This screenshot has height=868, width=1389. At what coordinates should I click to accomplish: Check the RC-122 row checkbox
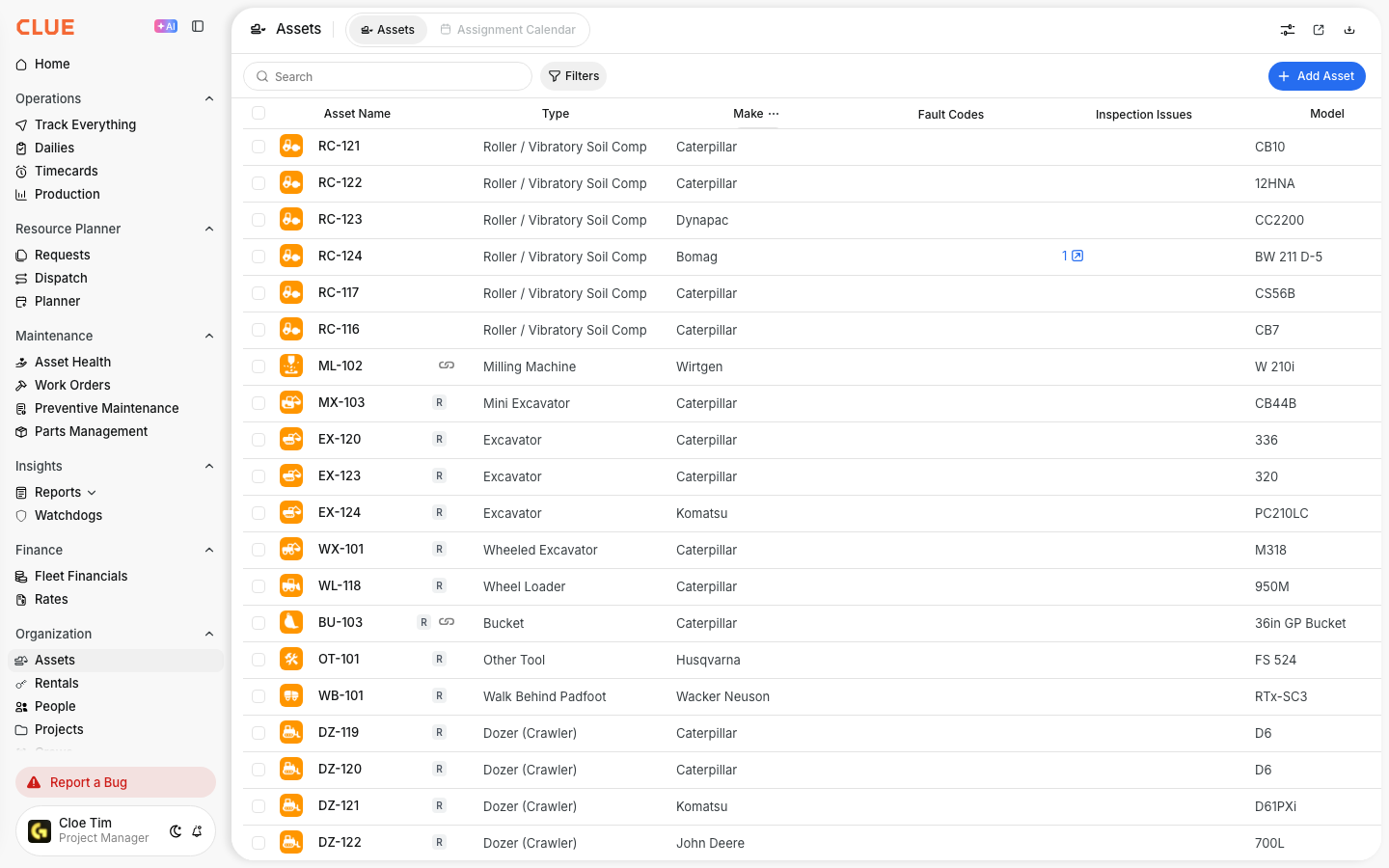[259, 183]
